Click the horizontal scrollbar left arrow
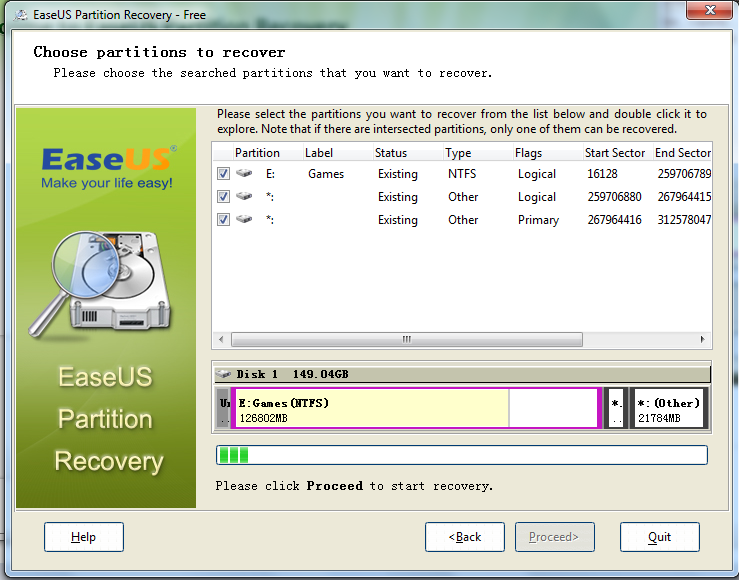Screen dimensions: 739x580 pyautogui.click(x=222, y=339)
